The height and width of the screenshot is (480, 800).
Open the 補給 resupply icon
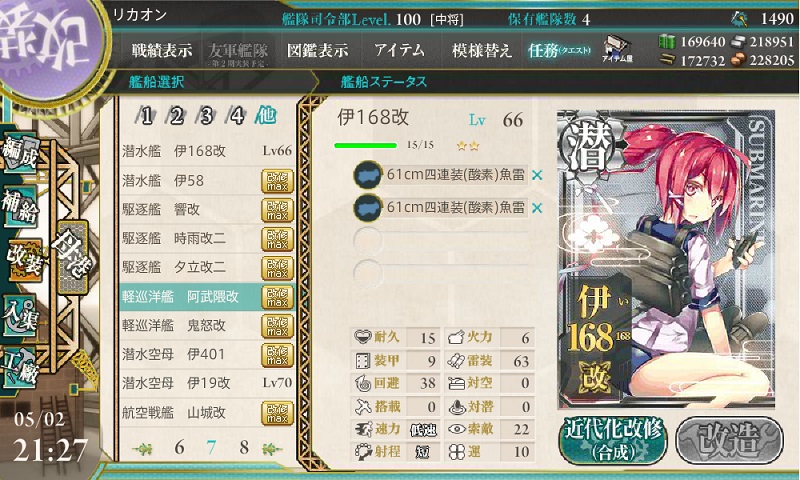click(x=20, y=206)
